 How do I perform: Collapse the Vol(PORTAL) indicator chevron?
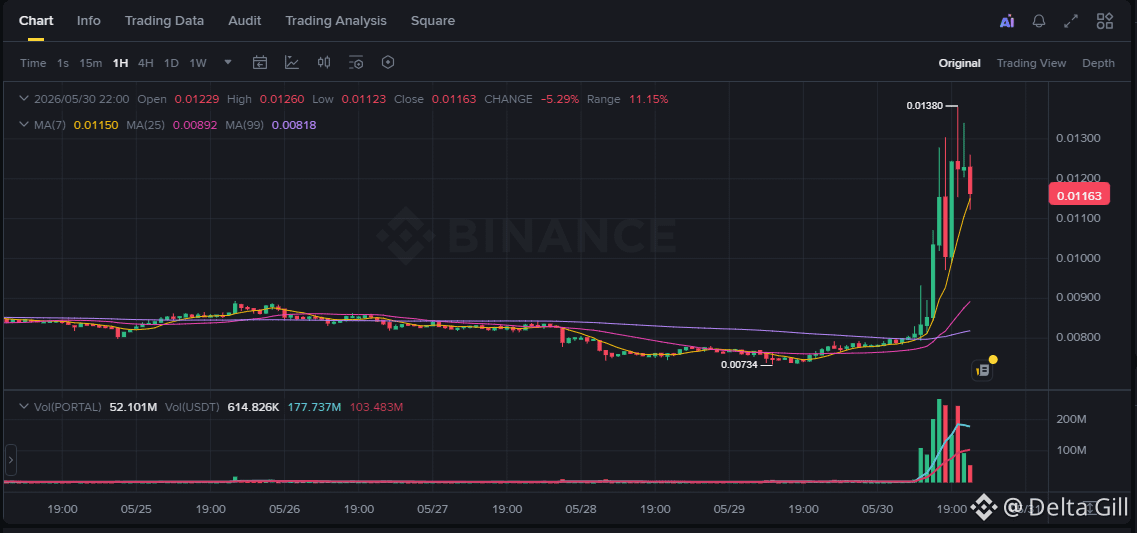click(23, 407)
